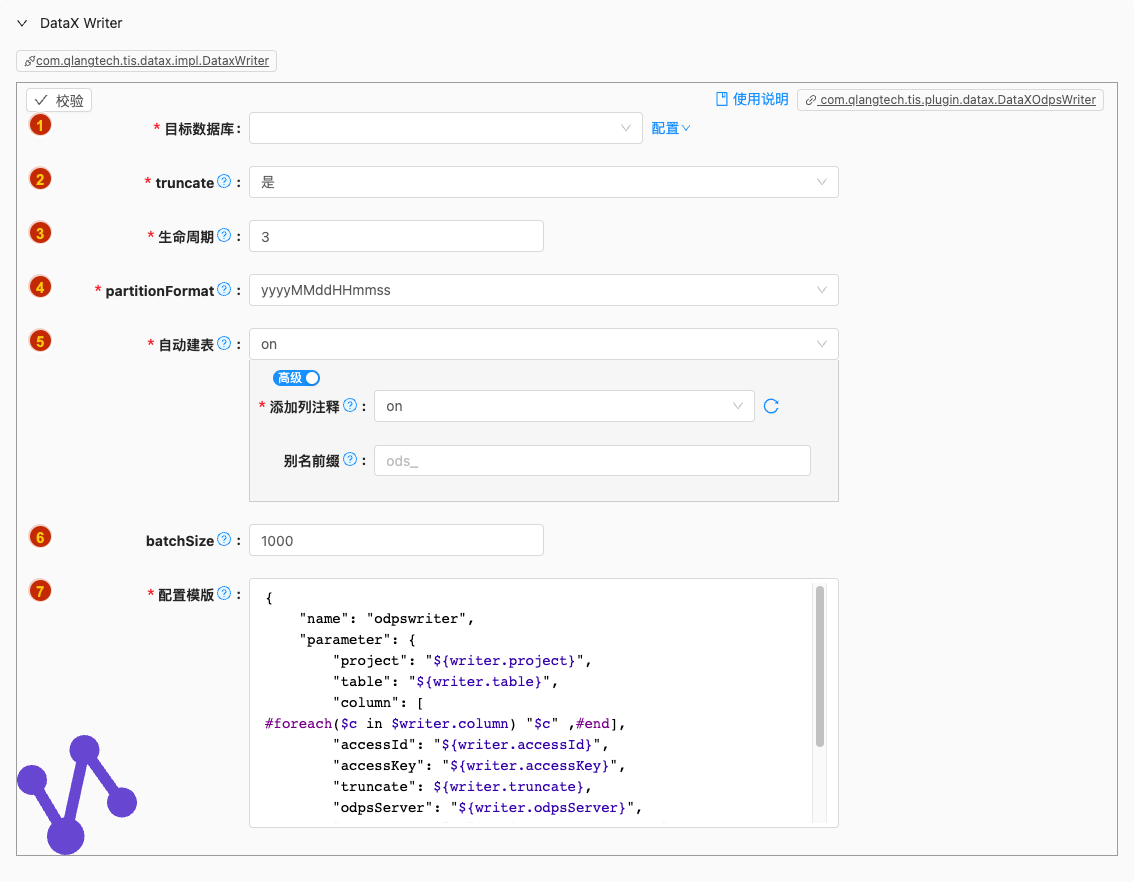
Task: Open the 目标数据库 dropdown
Action: click(445, 128)
